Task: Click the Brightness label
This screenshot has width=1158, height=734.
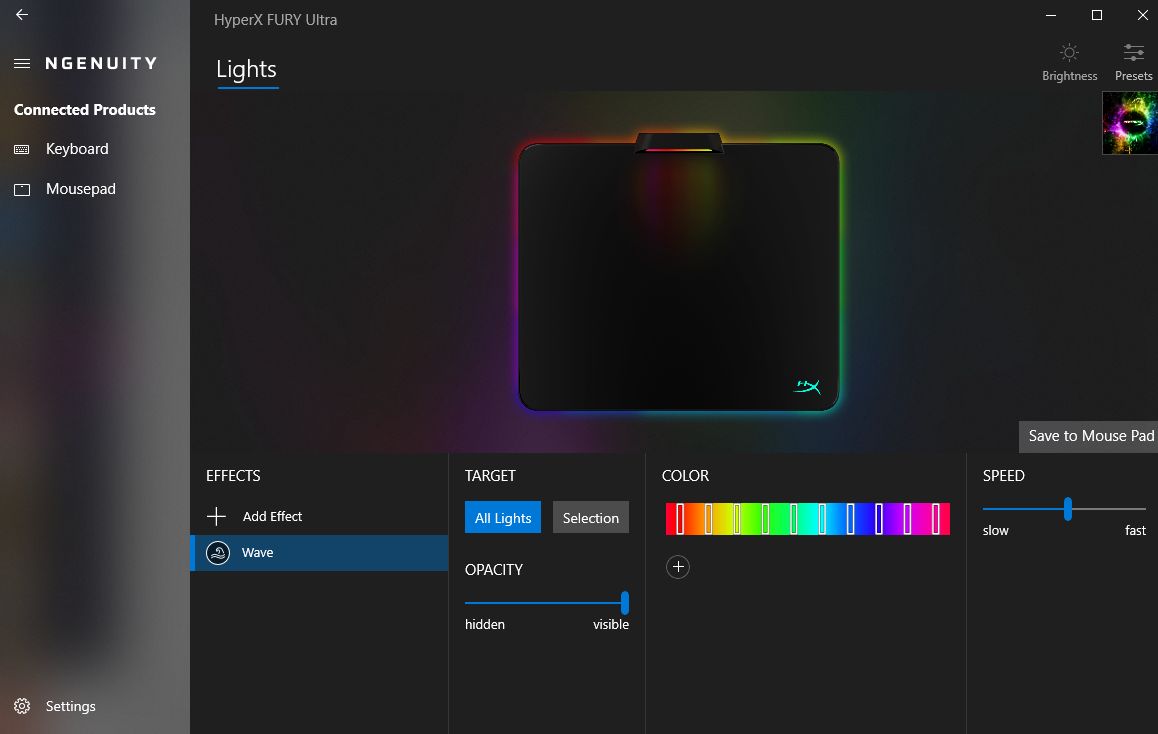Action: click(x=1069, y=76)
